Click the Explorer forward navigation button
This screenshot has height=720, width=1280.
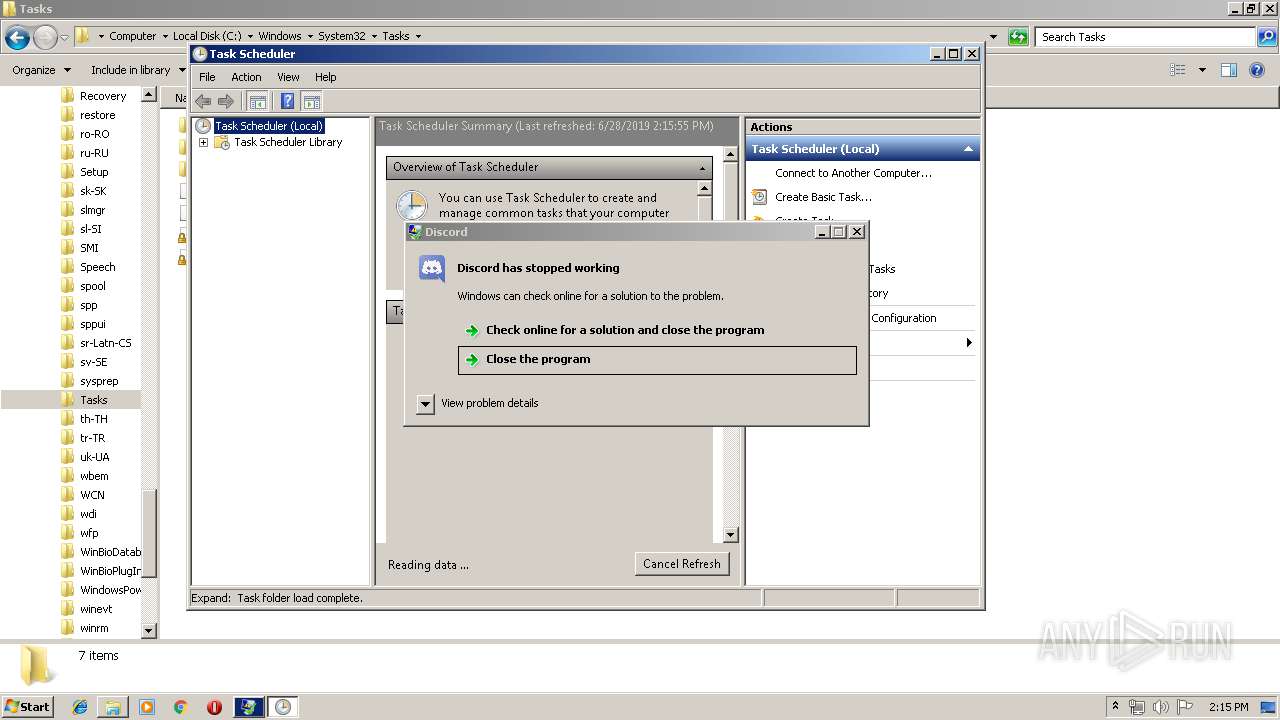pyautogui.click(x=45, y=38)
